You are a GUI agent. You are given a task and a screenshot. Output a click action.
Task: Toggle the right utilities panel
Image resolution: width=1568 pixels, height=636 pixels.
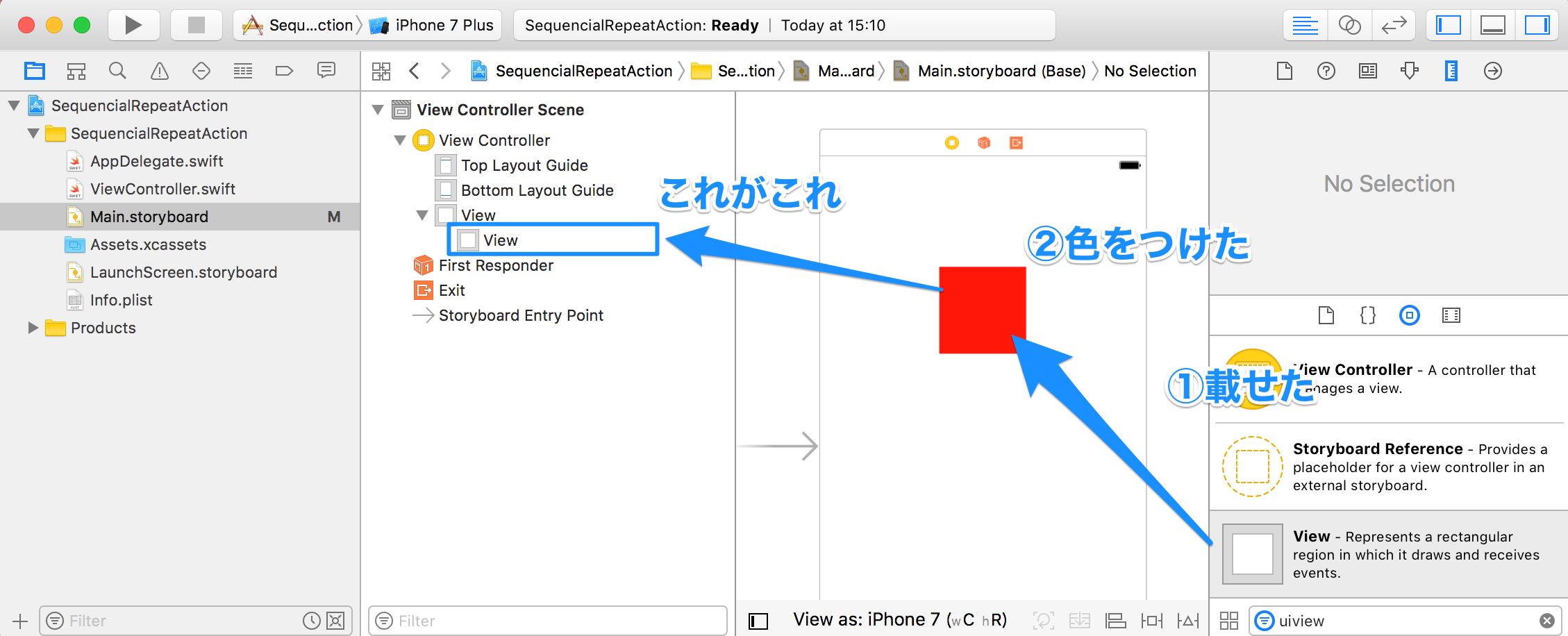point(1537,26)
